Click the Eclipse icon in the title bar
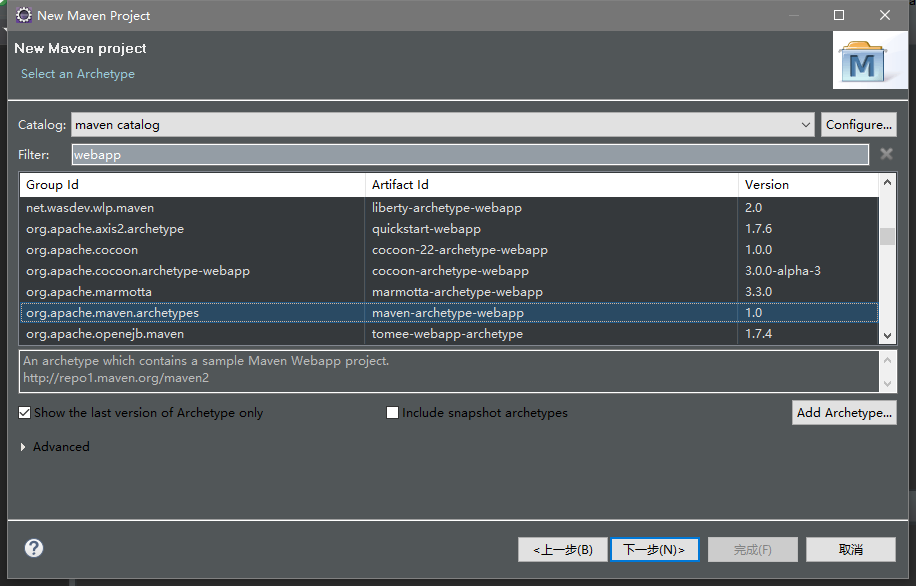The height and width of the screenshot is (586, 916). [x=23, y=15]
